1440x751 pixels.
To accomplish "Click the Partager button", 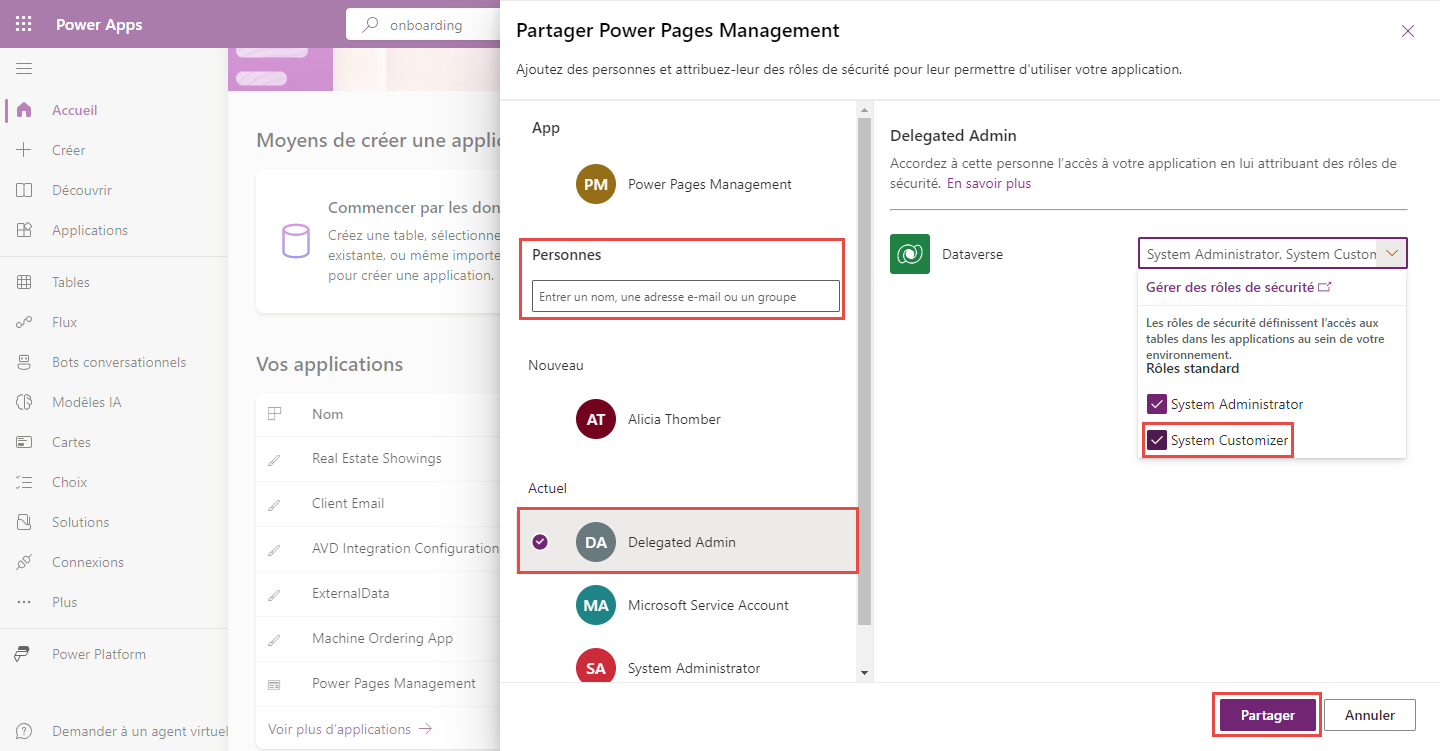I will coord(1268,715).
